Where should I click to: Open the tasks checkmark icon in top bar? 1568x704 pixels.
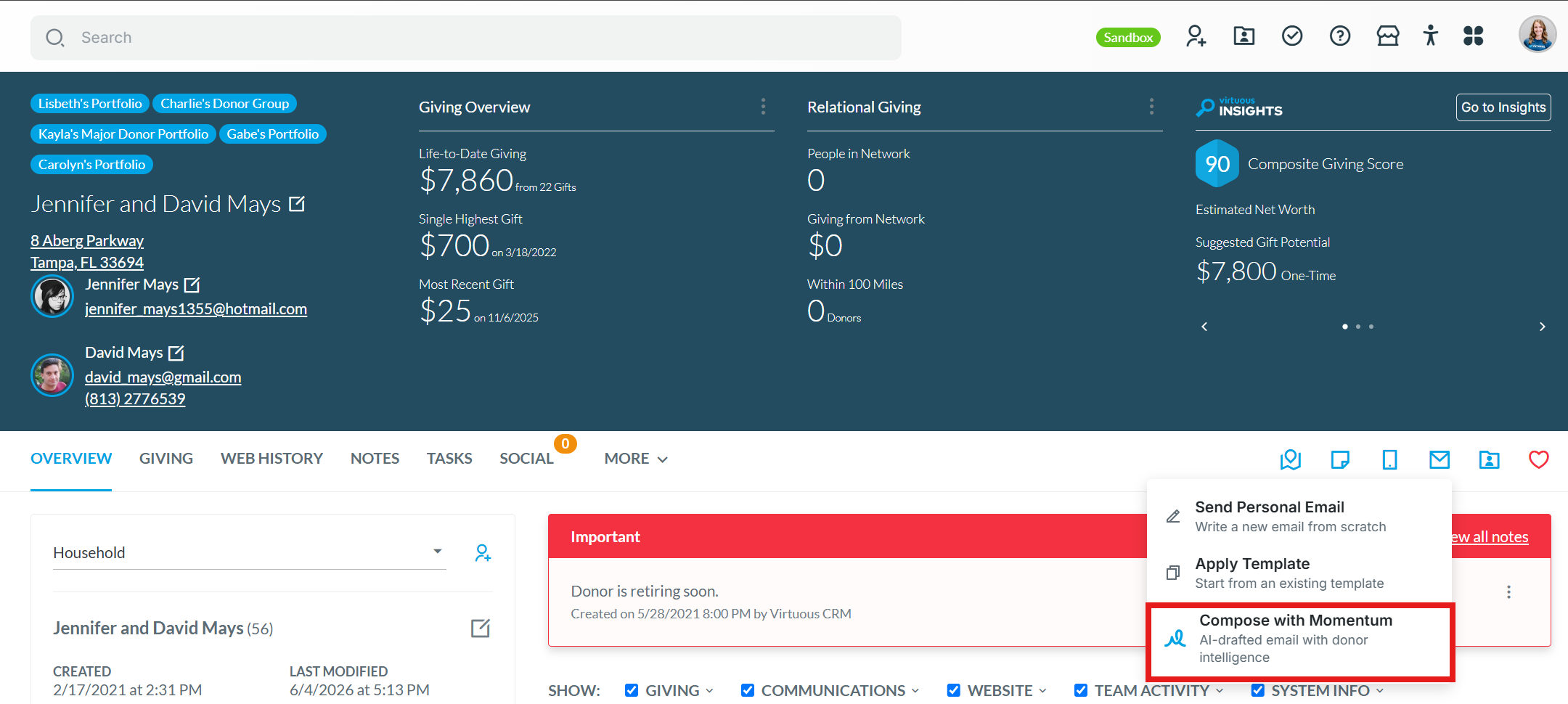click(x=1292, y=36)
